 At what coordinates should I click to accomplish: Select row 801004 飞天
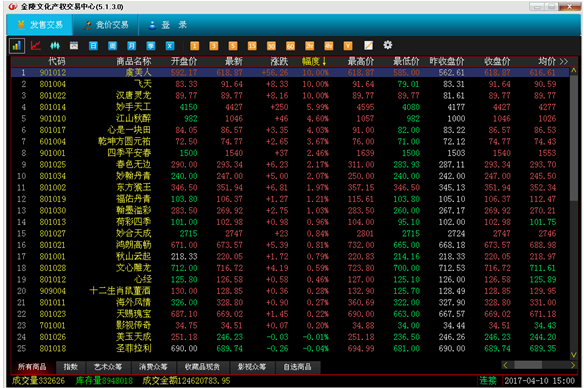click(x=290, y=84)
